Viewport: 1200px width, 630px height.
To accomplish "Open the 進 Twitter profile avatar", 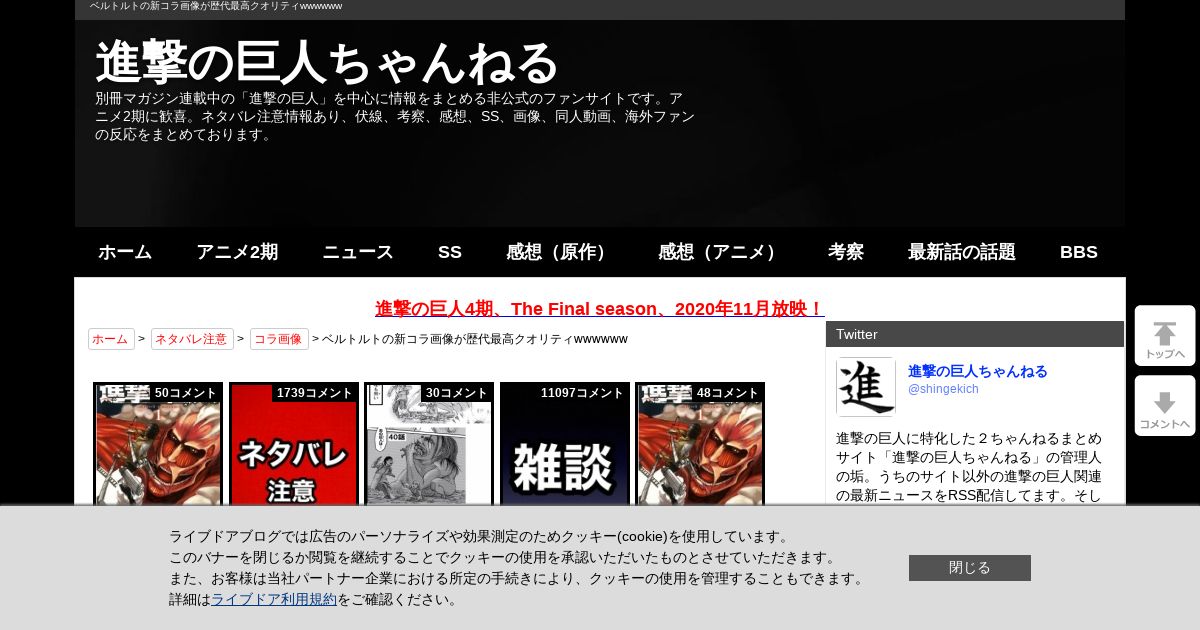I will click(866, 386).
